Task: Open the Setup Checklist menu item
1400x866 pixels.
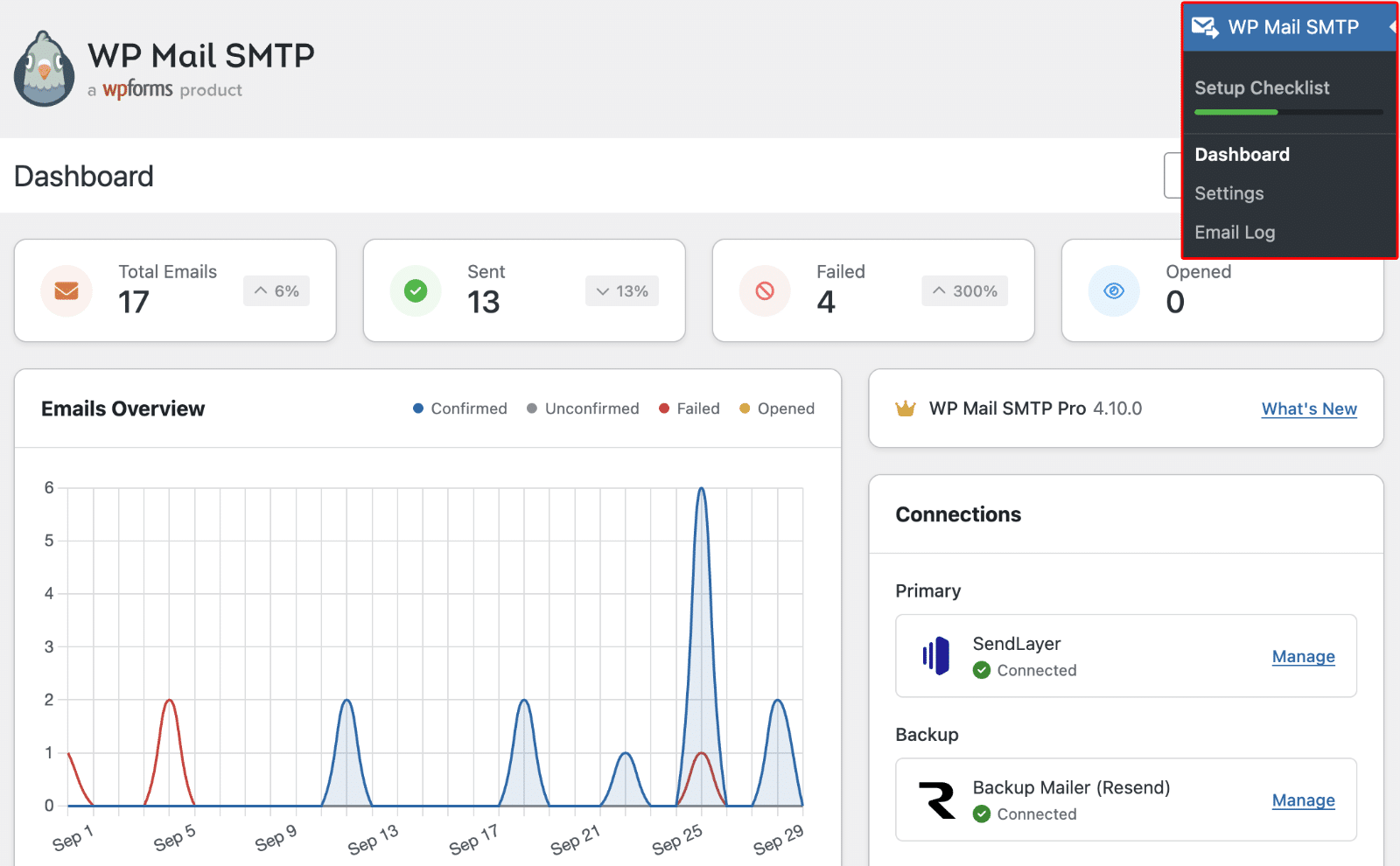Action: click(1262, 87)
